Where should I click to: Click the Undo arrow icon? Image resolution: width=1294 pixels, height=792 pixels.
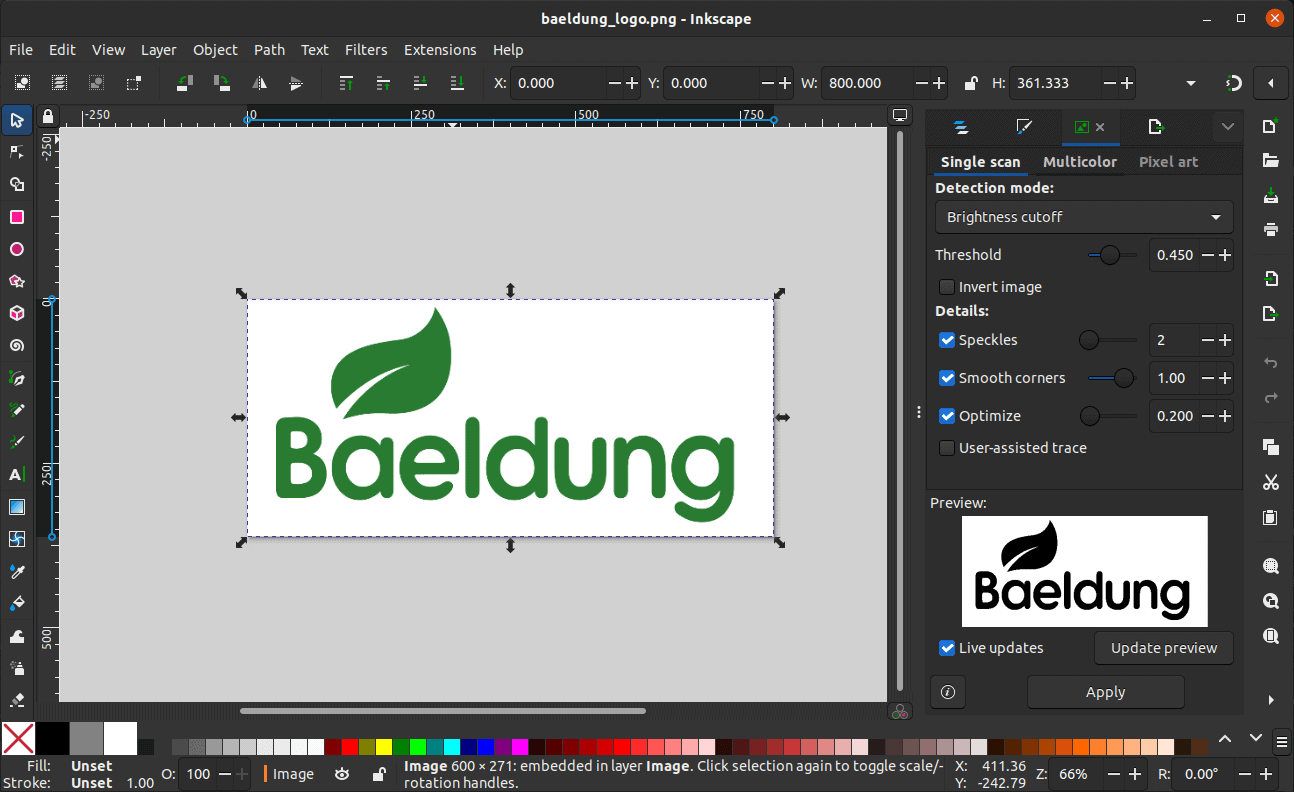pyautogui.click(x=1271, y=363)
